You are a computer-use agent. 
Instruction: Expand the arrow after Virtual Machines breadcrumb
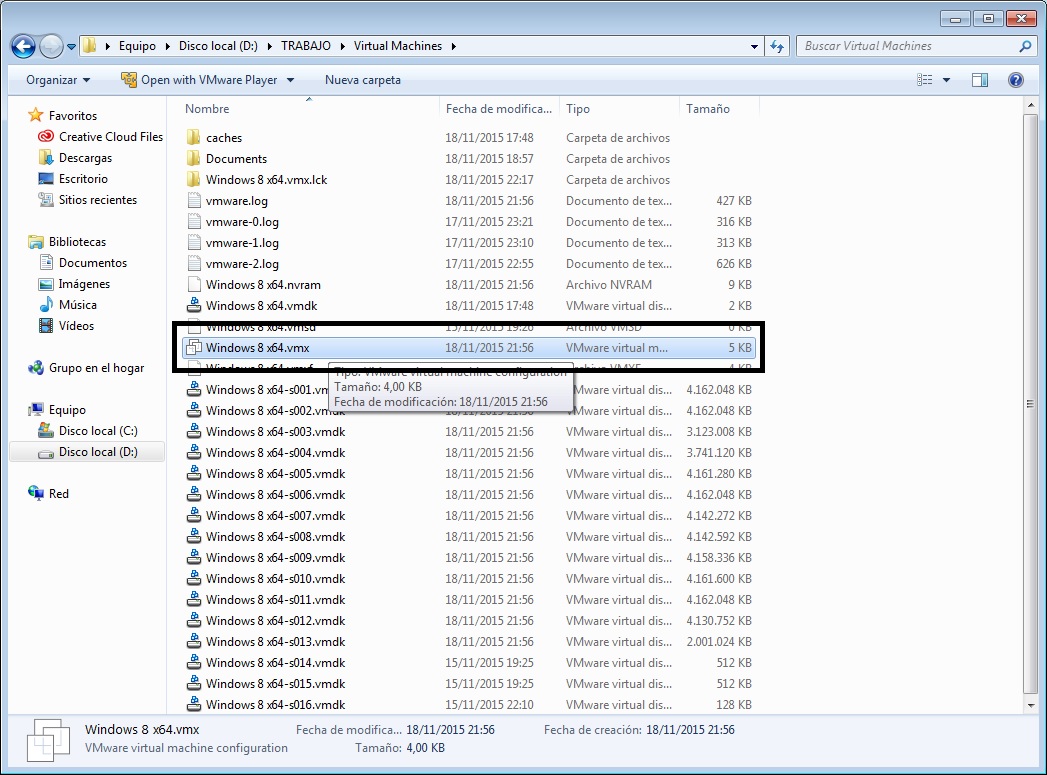point(454,46)
